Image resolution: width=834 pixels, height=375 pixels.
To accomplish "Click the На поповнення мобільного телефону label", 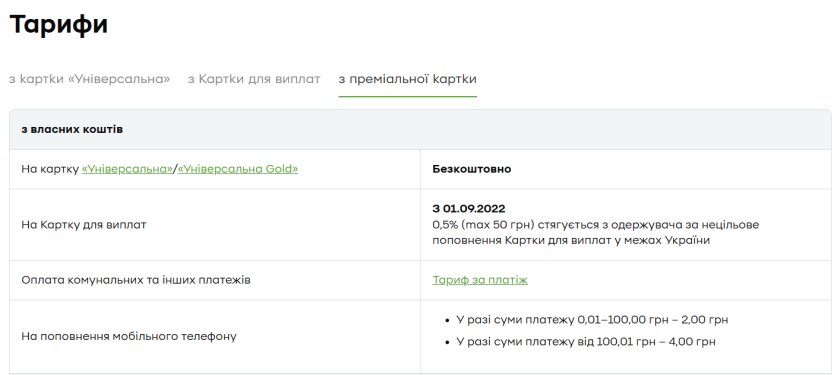I will tap(129, 336).
